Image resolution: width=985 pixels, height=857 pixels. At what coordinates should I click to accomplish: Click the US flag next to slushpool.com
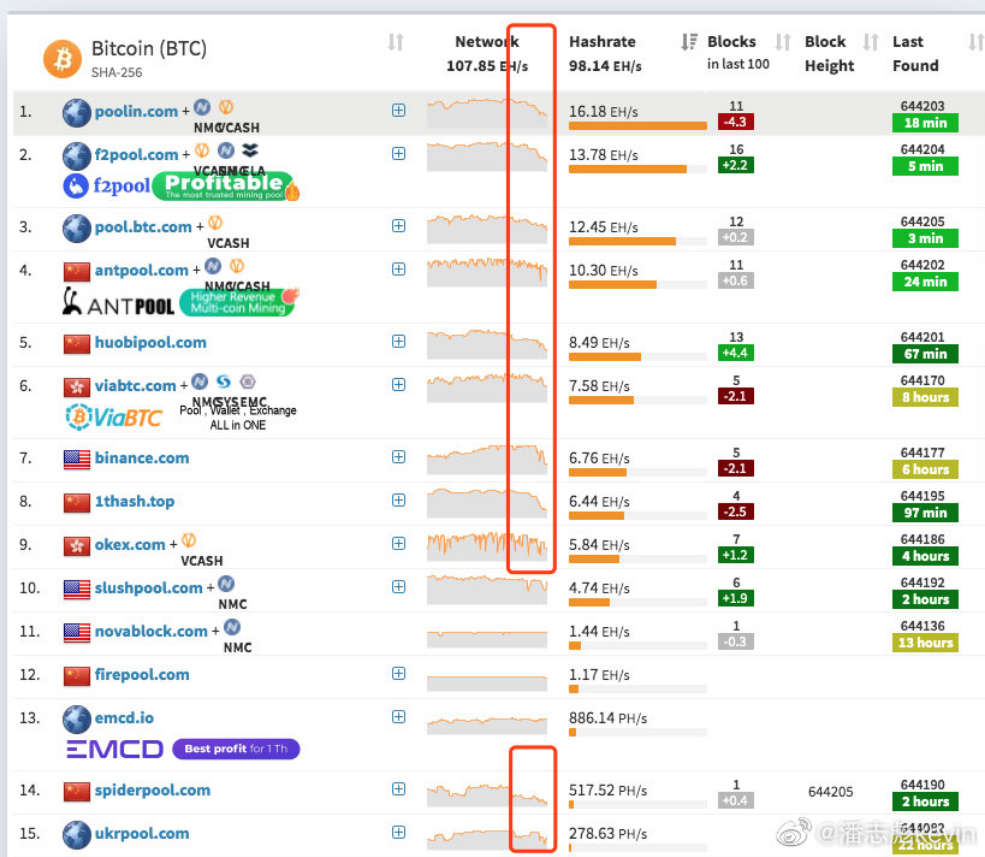[77, 589]
